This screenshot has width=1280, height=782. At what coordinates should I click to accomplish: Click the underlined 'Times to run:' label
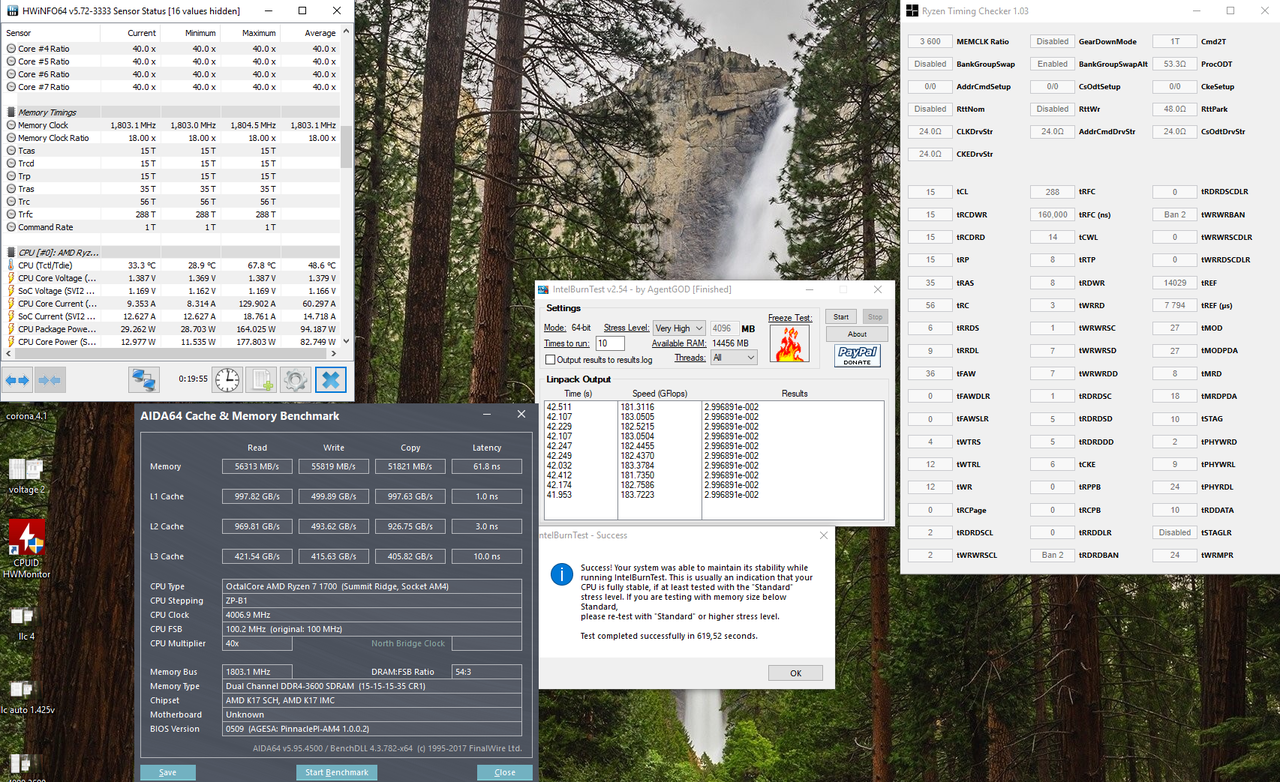[x=568, y=343]
